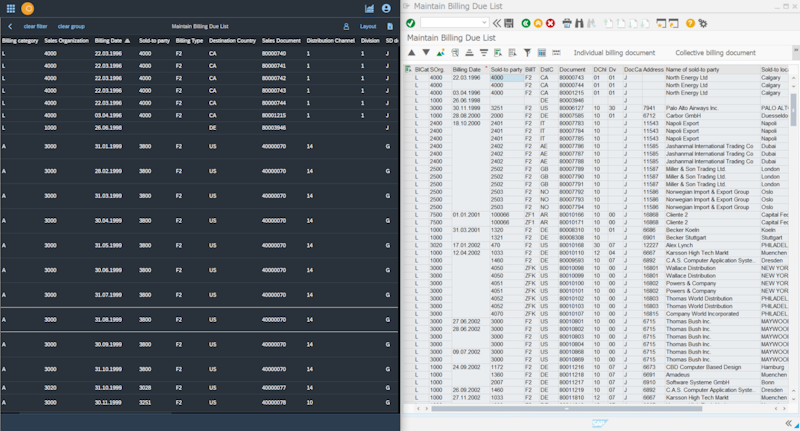Click the Sort descending icon in list toolbar
Image resolution: width=800 pixels, height=431 pixels.
coord(484,53)
